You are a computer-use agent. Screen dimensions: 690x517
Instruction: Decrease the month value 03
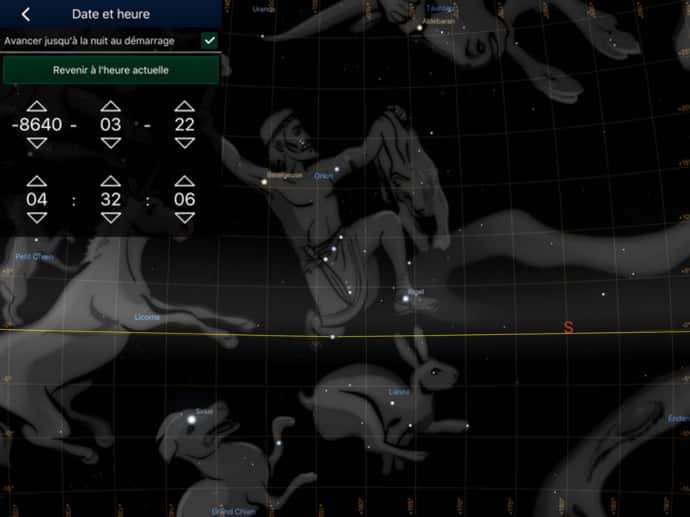click(x=110, y=143)
